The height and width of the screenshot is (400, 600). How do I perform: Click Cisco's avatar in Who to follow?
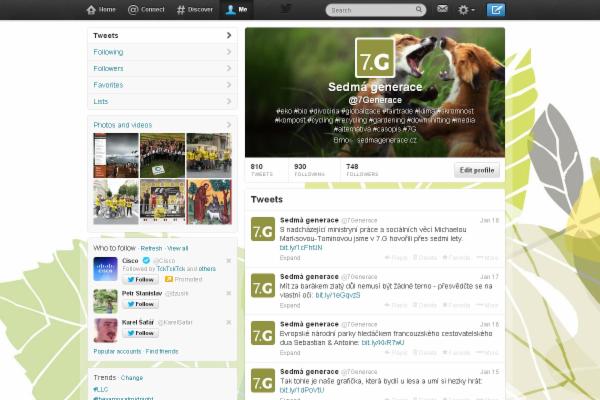[x=105, y=269]
